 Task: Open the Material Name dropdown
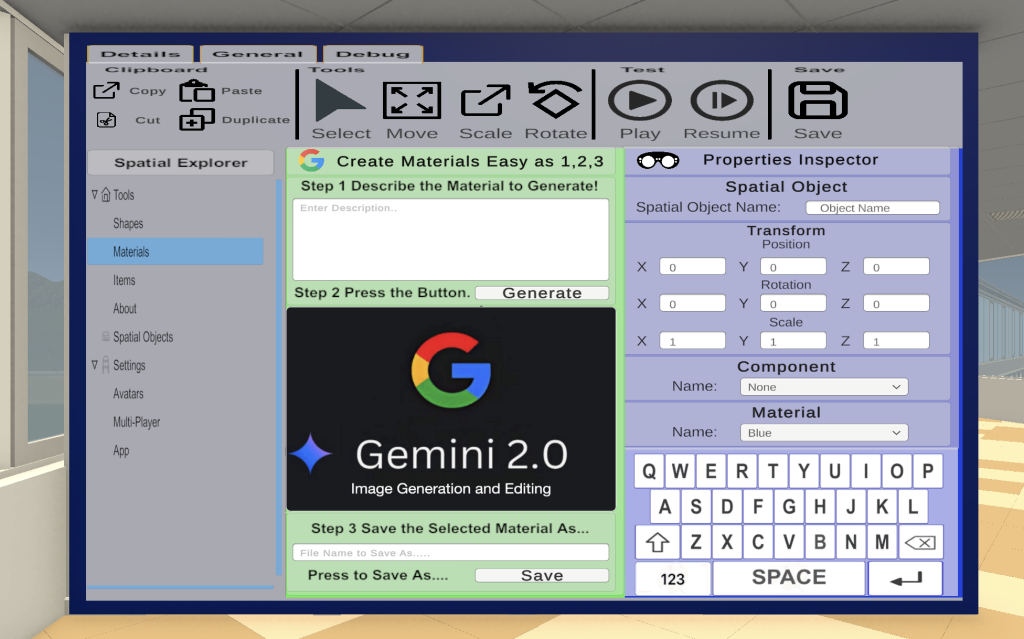824,433
